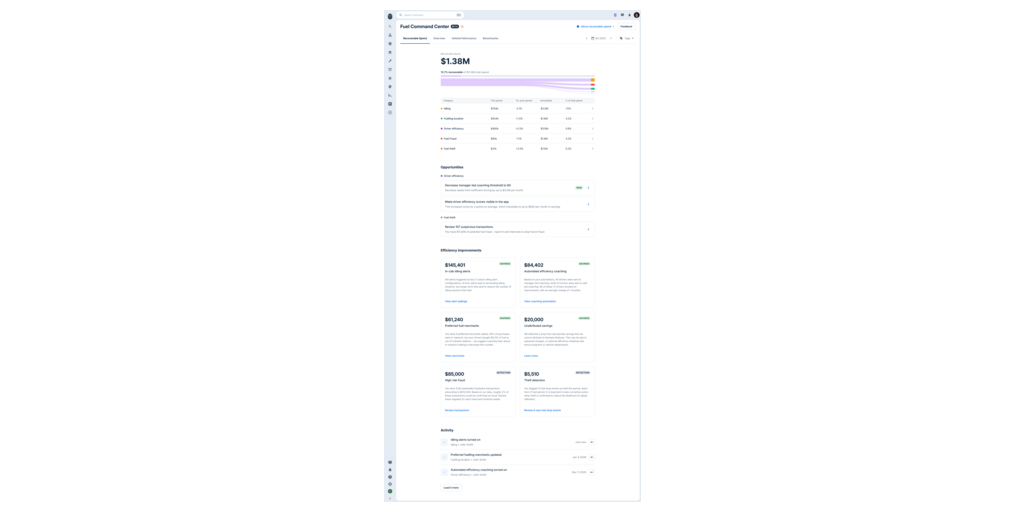Click the Load 5 more button
This screenshot has width=1024, height=512.
[x=451, y=487]
